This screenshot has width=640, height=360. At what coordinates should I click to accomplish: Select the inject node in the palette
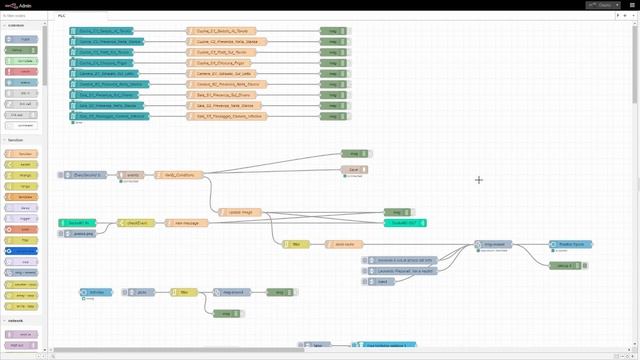pyautogui.click(x=22, y=39)
